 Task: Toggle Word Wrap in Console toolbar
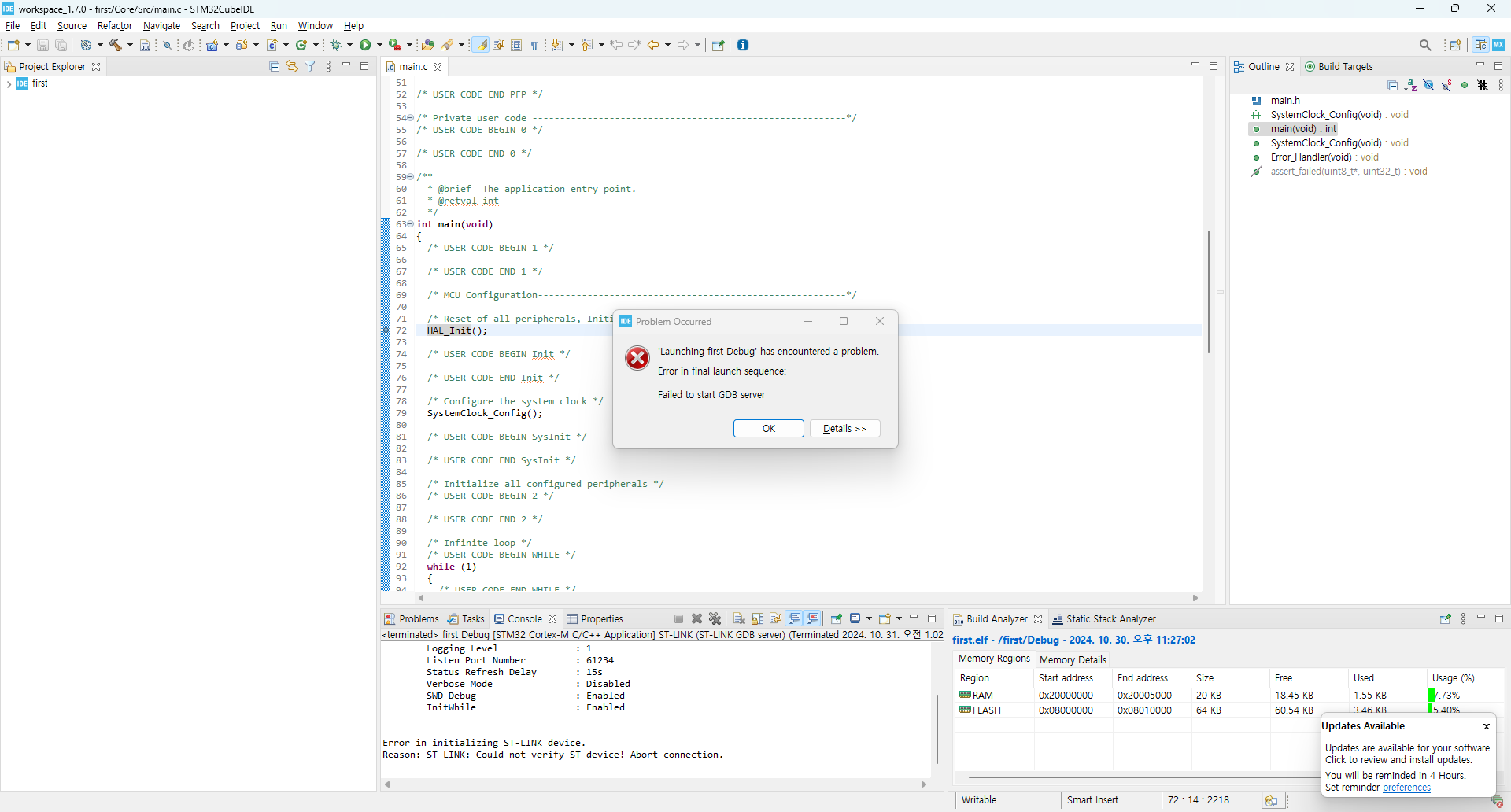point(776,618)
